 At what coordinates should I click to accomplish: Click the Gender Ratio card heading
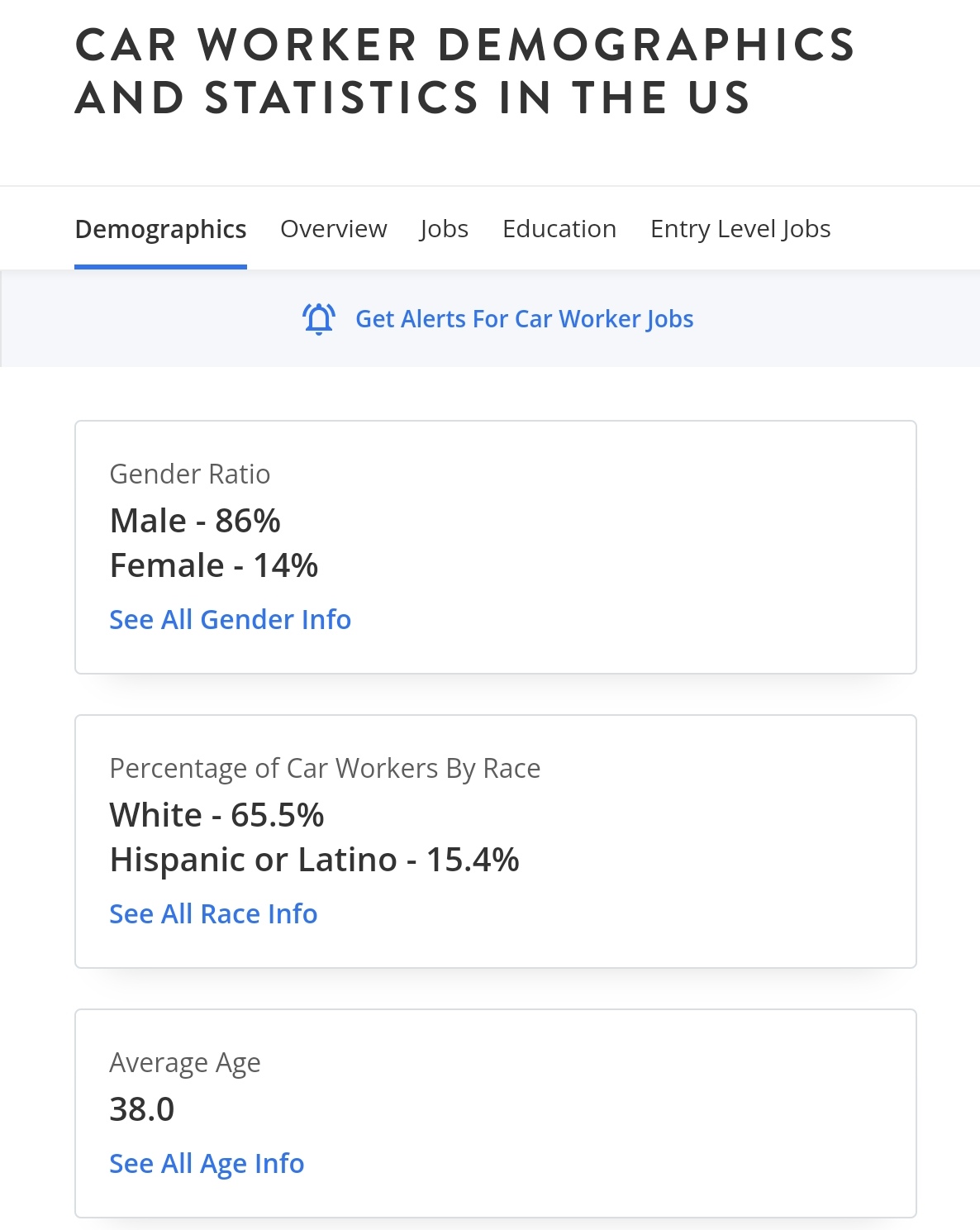[190, 474]
